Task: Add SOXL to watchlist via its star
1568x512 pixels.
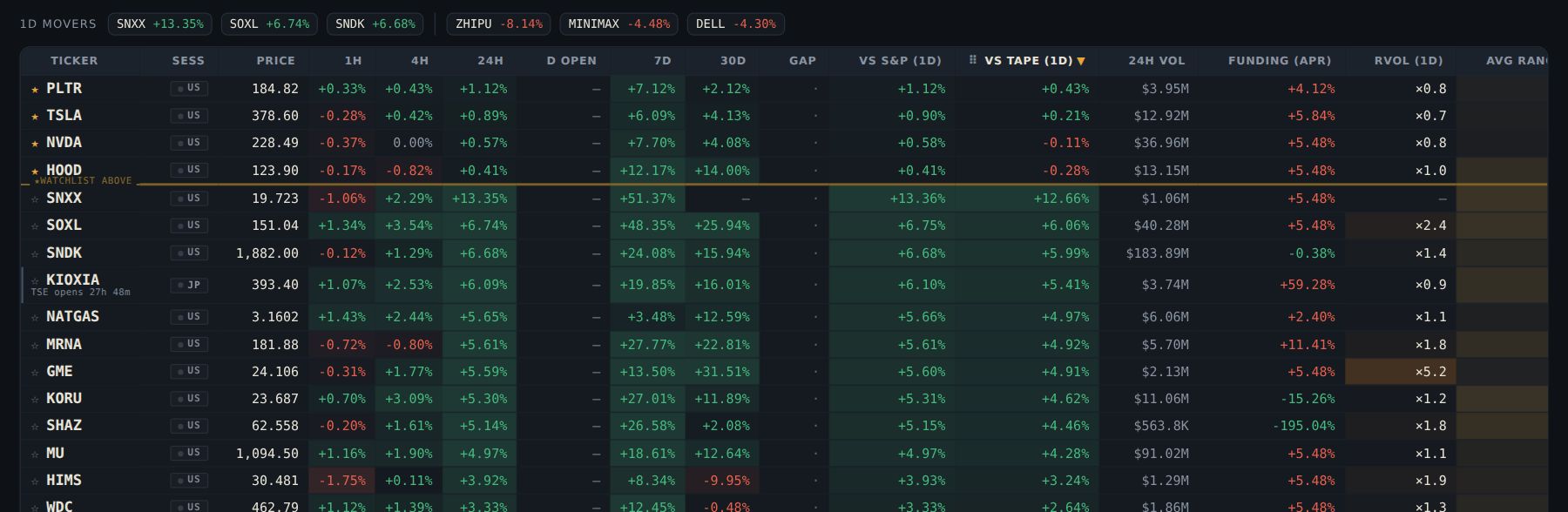Action: pos(35,226)
